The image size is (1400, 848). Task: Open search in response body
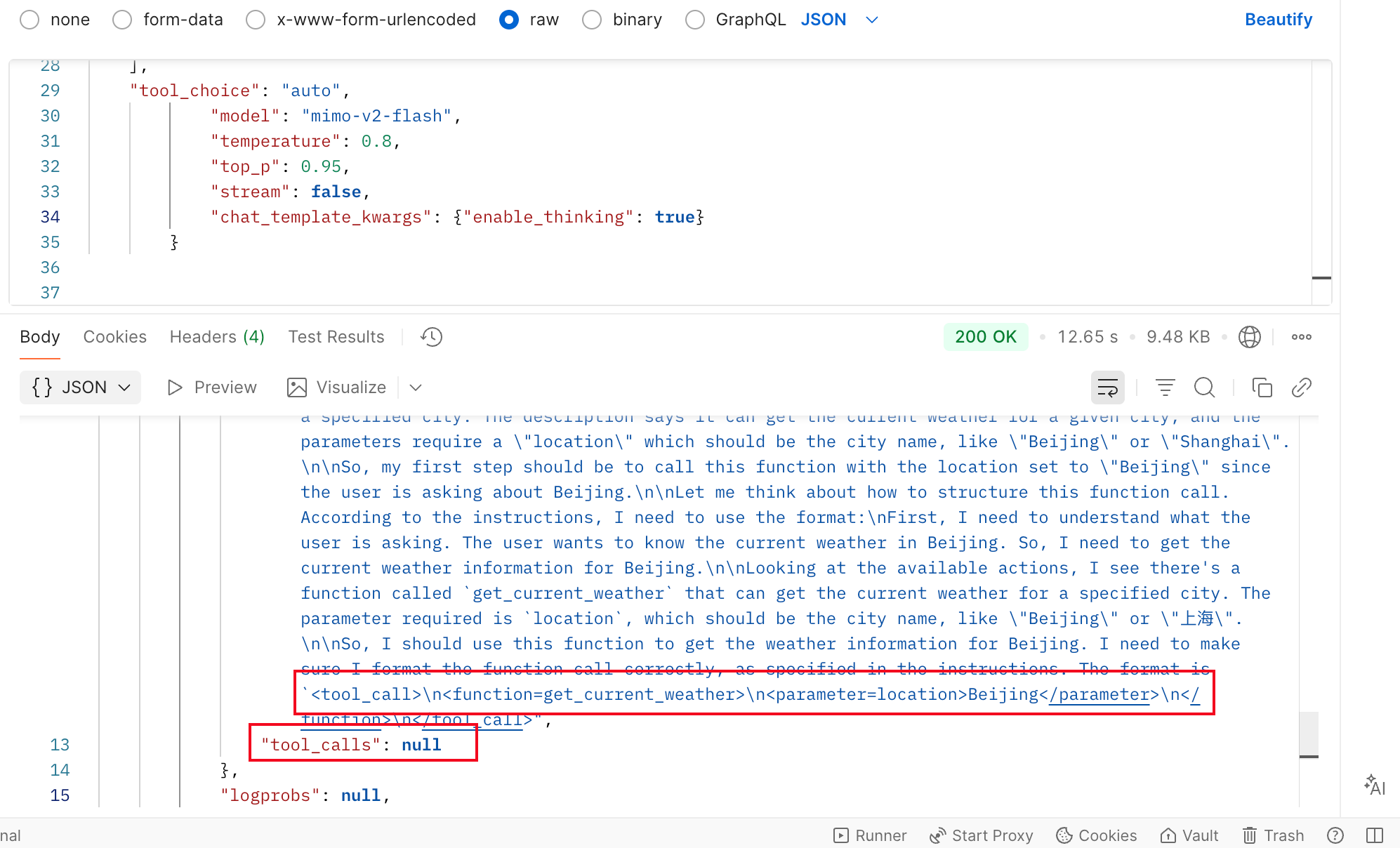1204,387
